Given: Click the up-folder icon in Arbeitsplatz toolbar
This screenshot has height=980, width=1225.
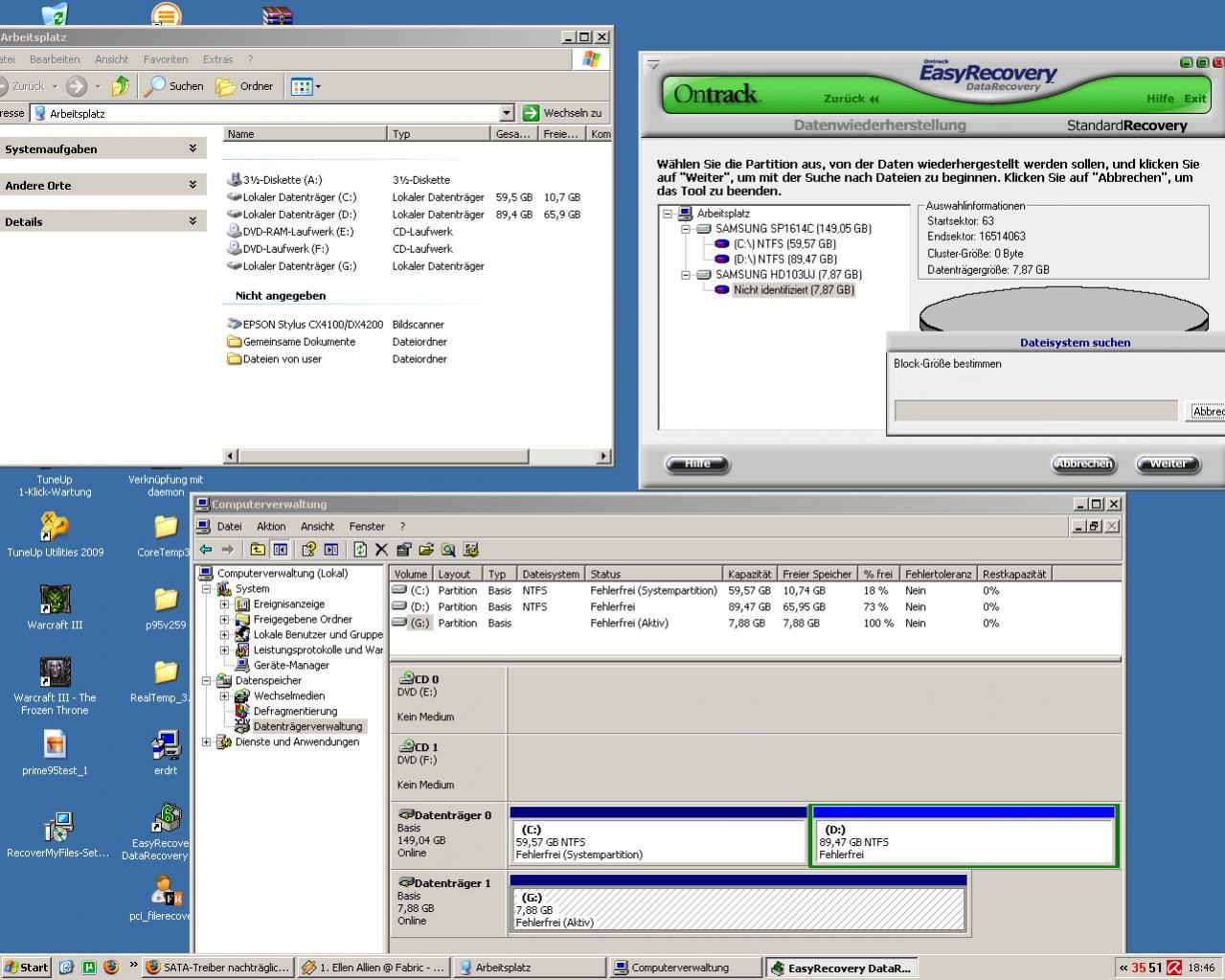Looking at the screenshot, I should (x=120, y=86).
